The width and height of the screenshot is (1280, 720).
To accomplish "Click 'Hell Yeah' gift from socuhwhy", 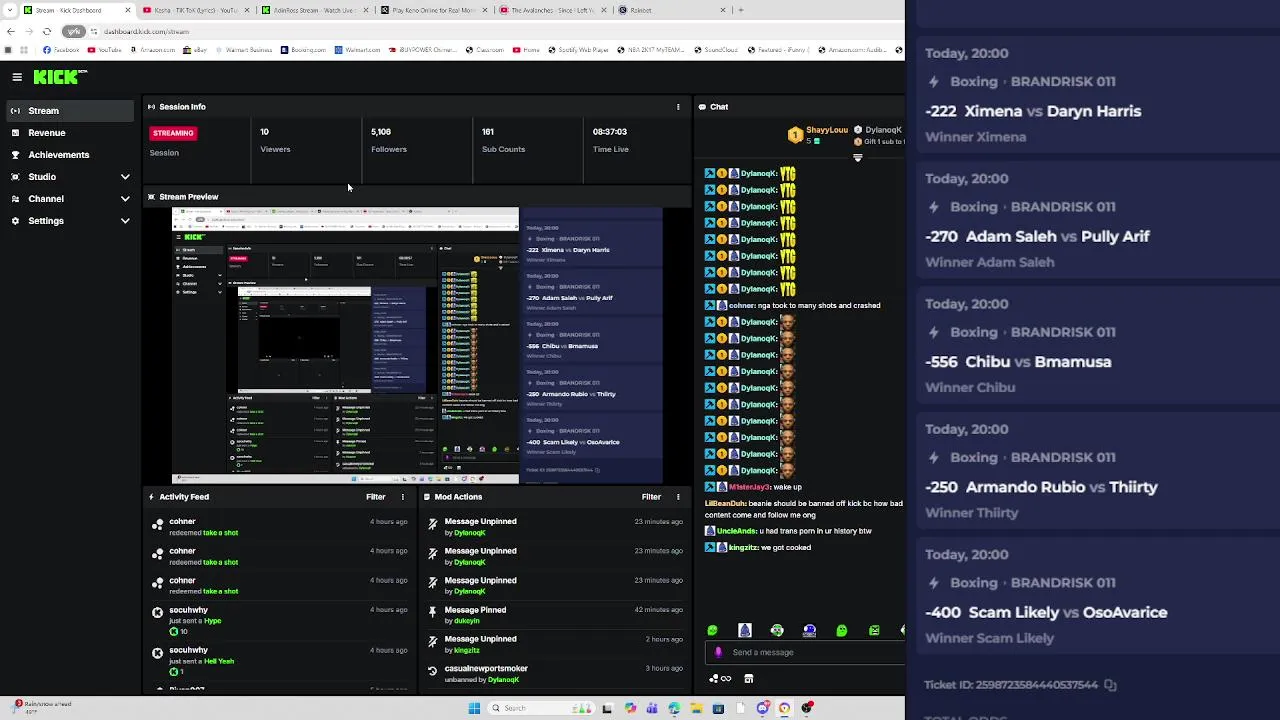I will coord(218,661).
